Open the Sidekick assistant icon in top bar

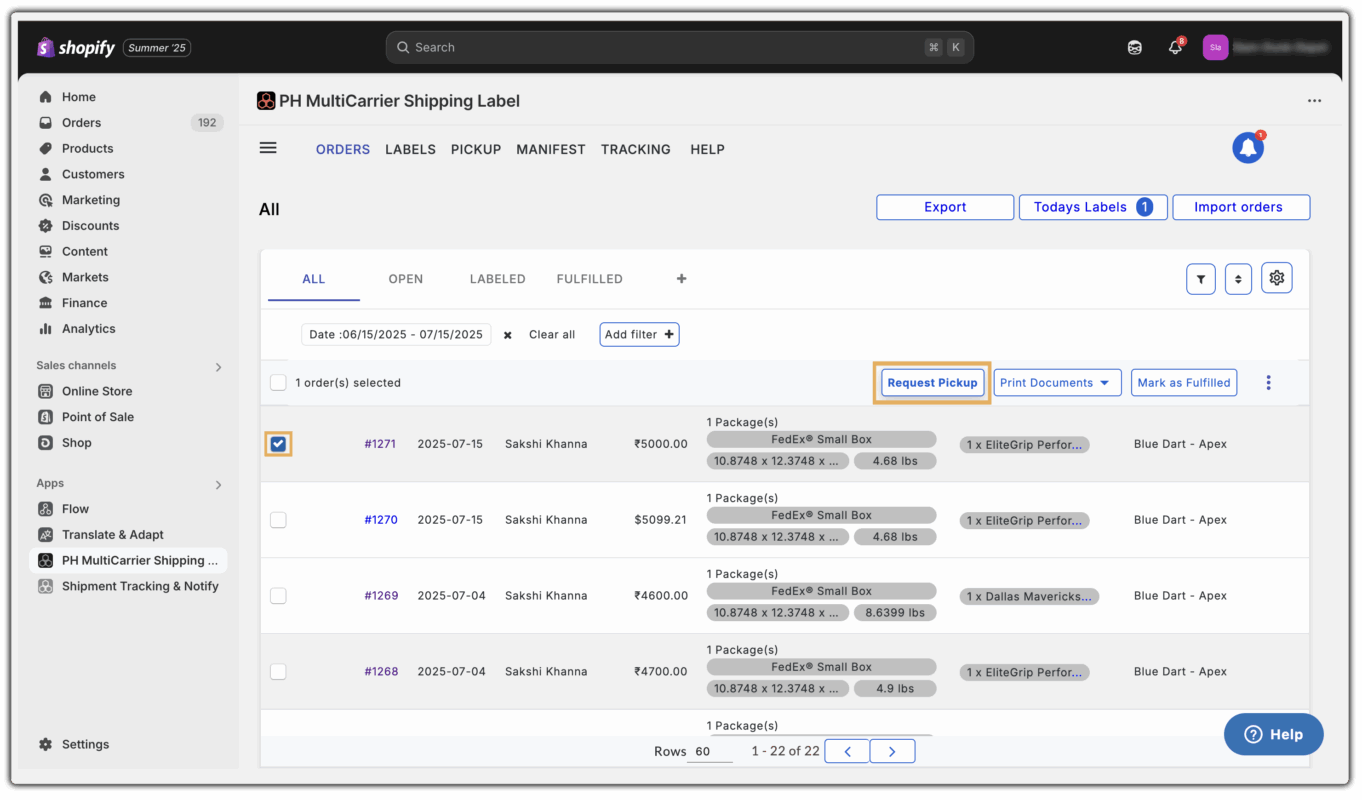tap(1134, 47)
